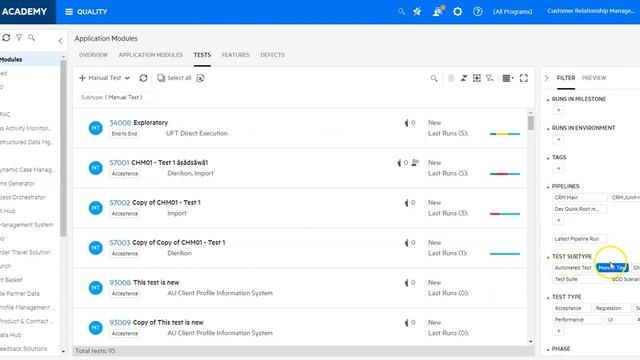Click the sidebar tree search icon
This screenshot has width=640, height=360.
pos(31,38)
